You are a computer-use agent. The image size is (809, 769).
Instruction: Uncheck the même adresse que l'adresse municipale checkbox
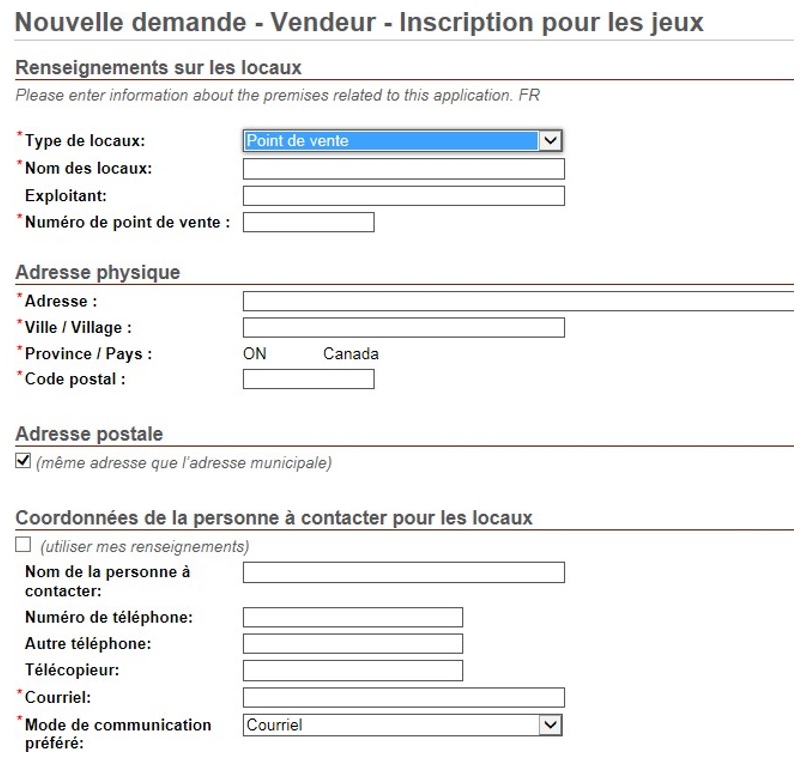(x=23, y=460)
